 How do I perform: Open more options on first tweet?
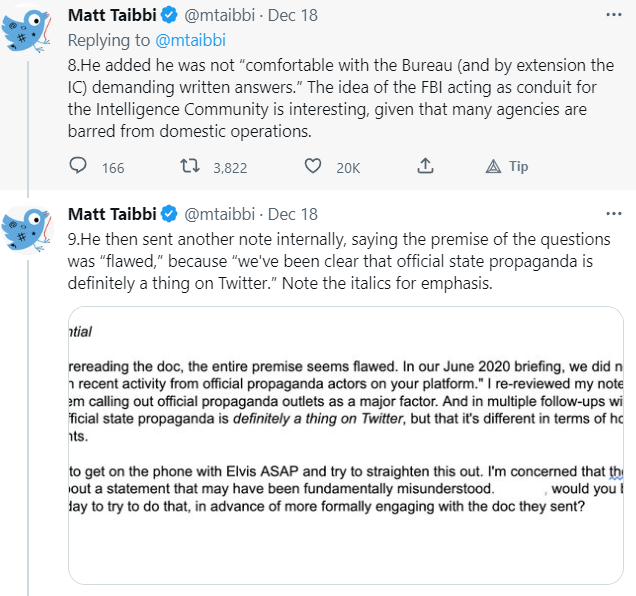(x=613, y=15)
